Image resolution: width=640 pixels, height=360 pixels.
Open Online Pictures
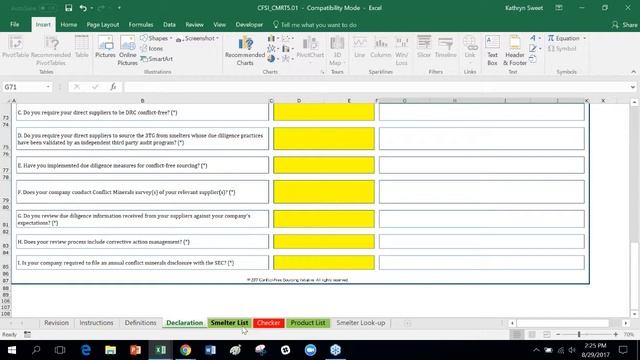pos(127,51)
